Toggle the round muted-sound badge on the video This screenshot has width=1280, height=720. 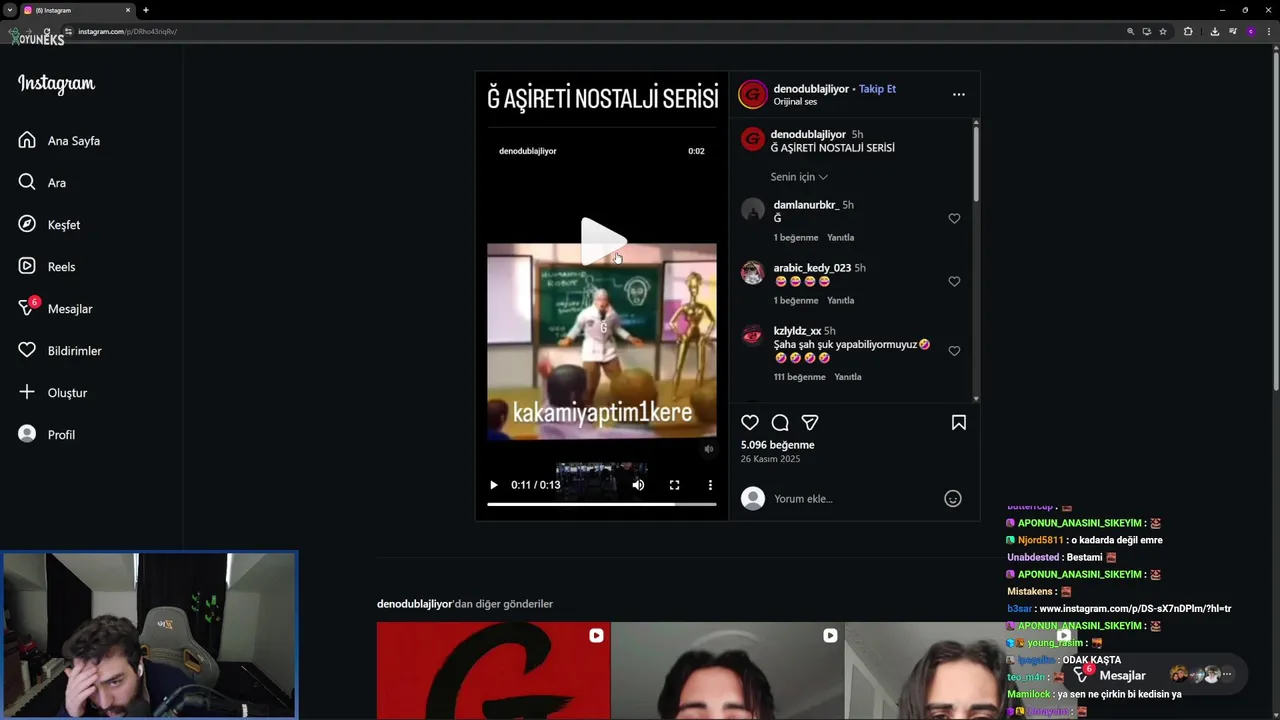(x=709, y=449)
